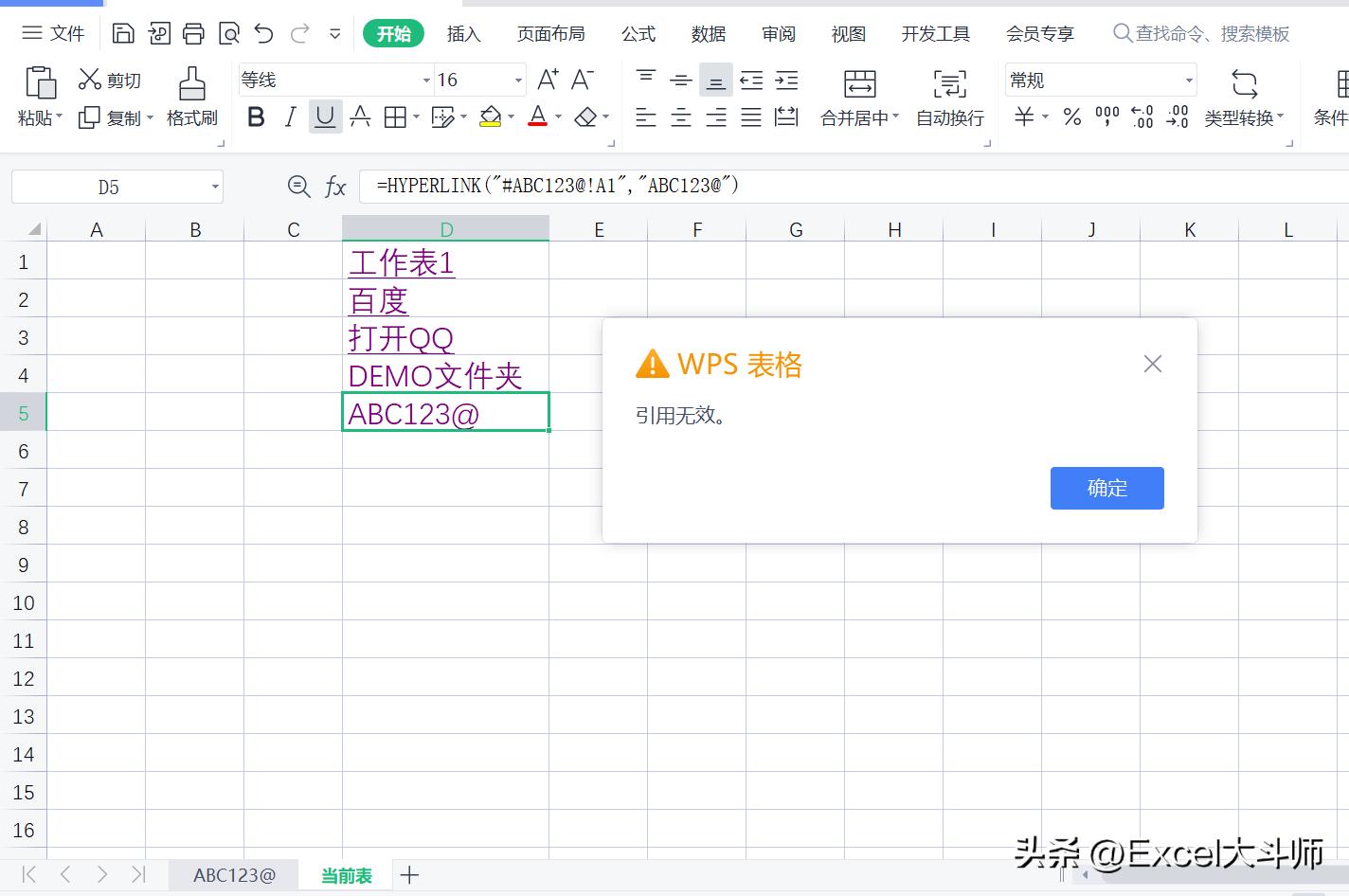Apply bold formatting with the B icon
Viewport: 1349px width, 896px height.
[256, 116]
